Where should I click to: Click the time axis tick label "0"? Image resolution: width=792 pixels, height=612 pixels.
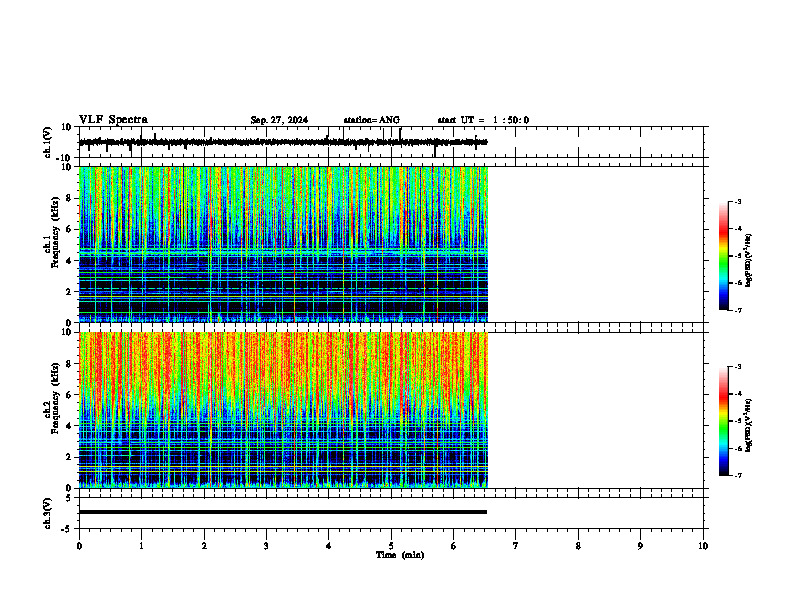click(79, 546)
